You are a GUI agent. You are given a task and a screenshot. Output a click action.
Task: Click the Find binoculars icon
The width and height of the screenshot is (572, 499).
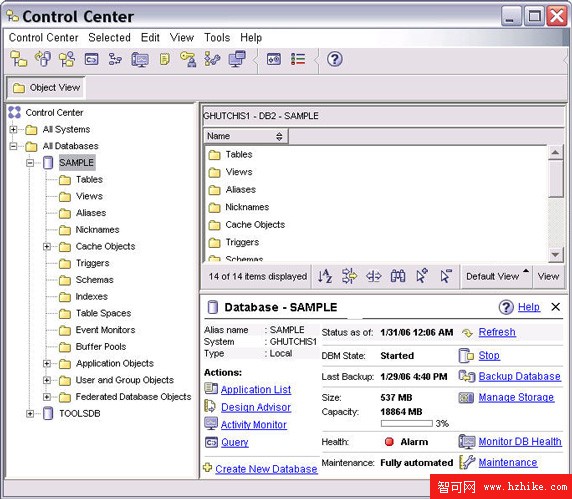(398, 276)
